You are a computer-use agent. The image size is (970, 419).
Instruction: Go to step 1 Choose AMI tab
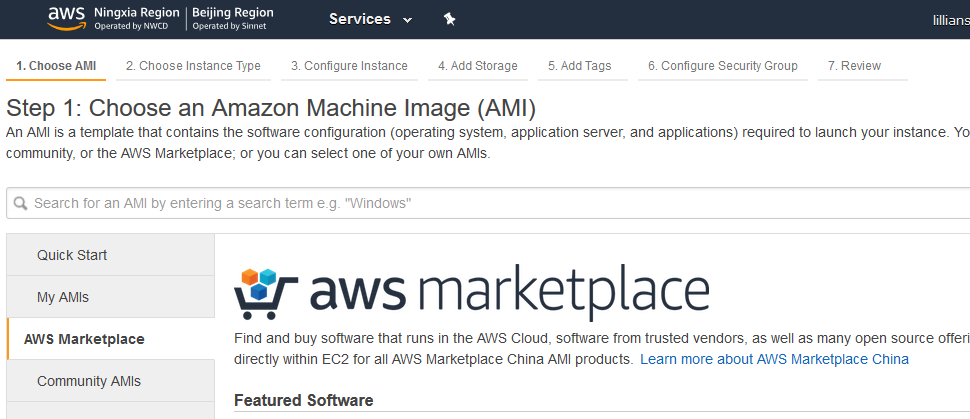[56, 66]
